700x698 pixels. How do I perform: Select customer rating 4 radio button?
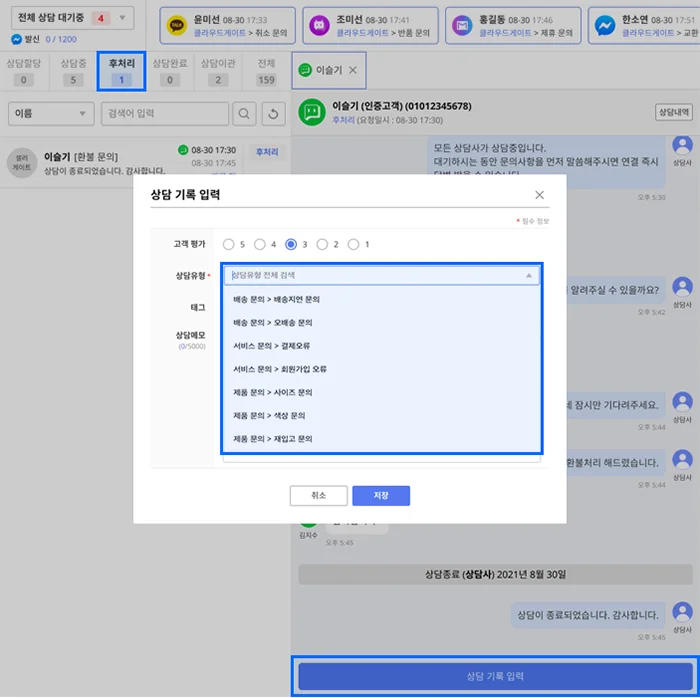(260, 244)
